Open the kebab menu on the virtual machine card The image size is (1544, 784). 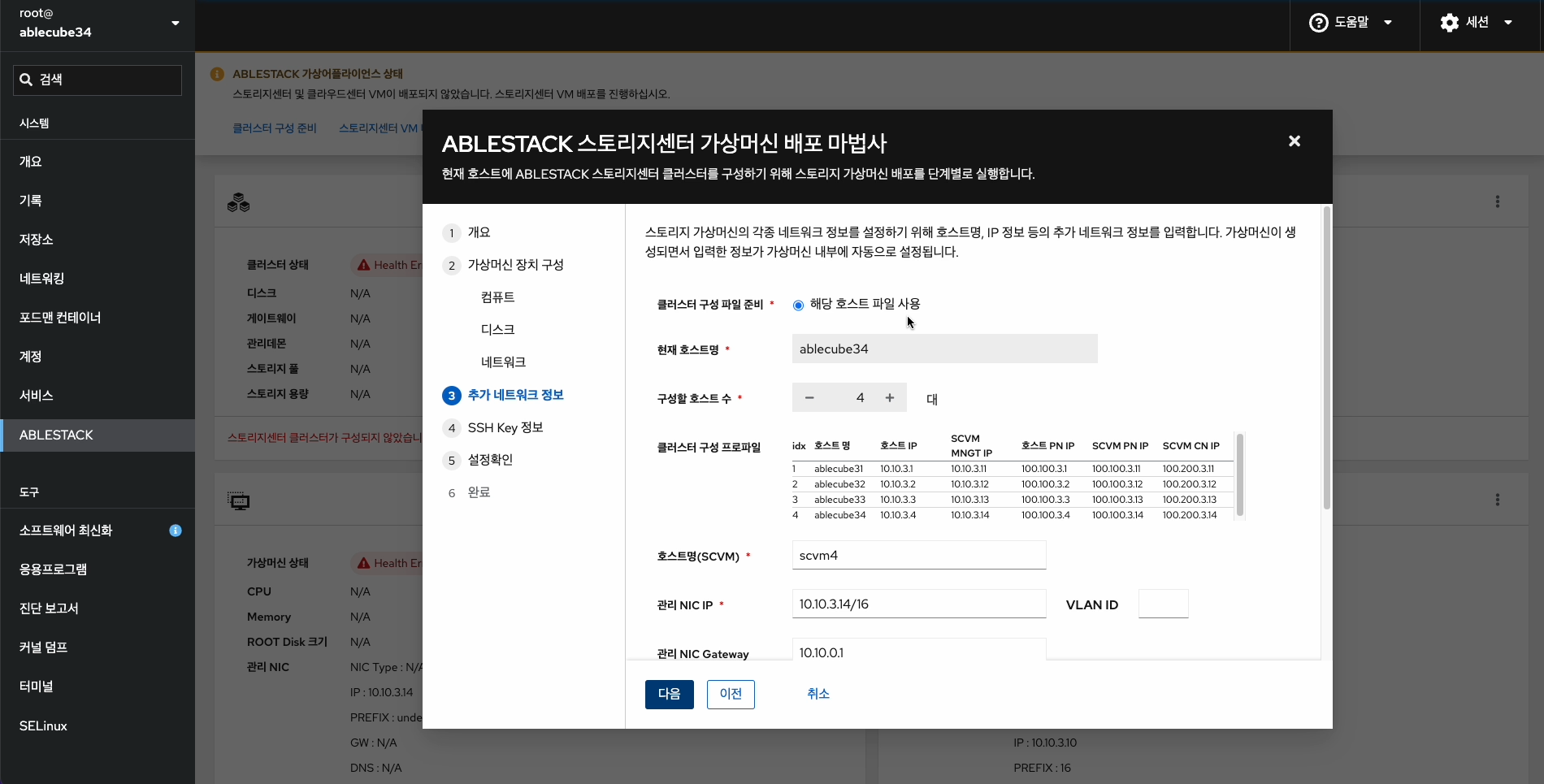coord(1498,500)
